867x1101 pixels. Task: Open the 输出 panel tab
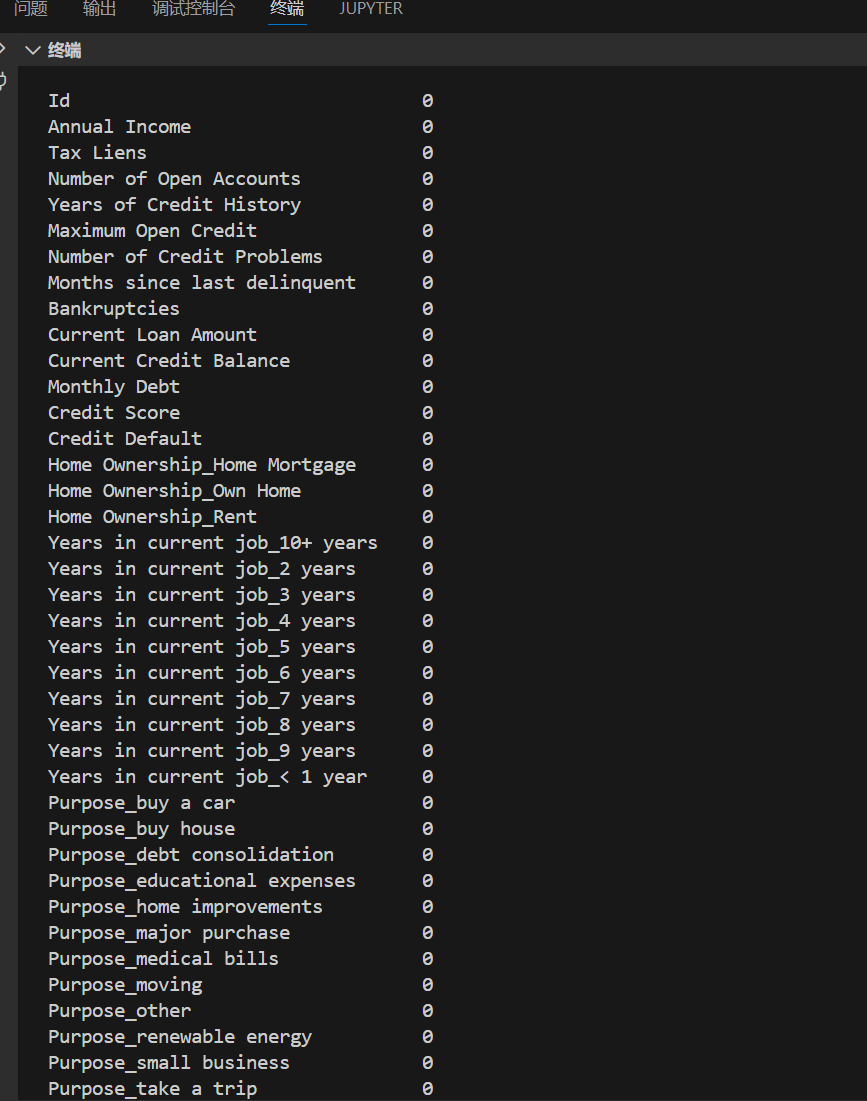[98, 9]
